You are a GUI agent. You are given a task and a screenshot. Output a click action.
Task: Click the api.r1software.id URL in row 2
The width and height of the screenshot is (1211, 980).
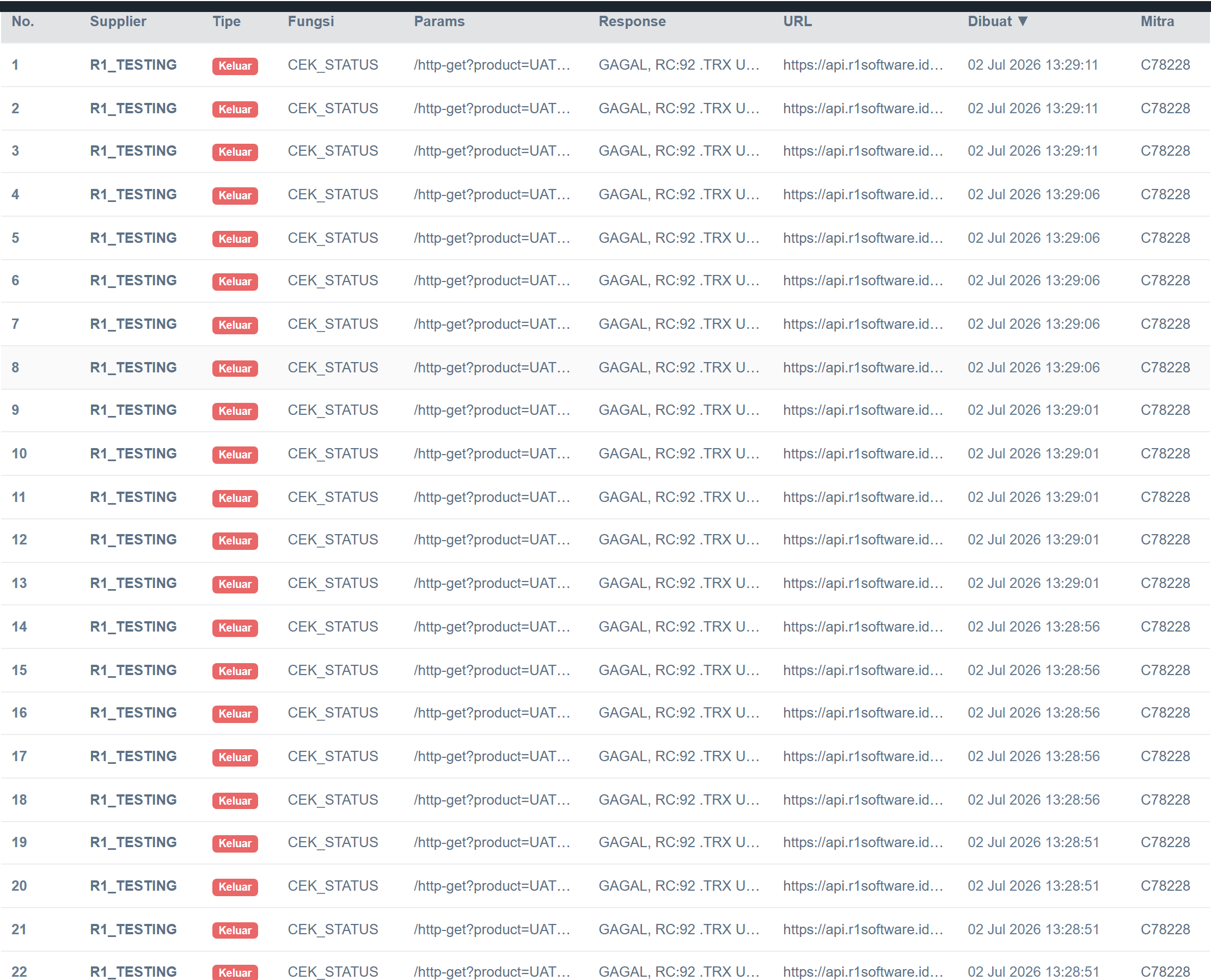(863, 108)
